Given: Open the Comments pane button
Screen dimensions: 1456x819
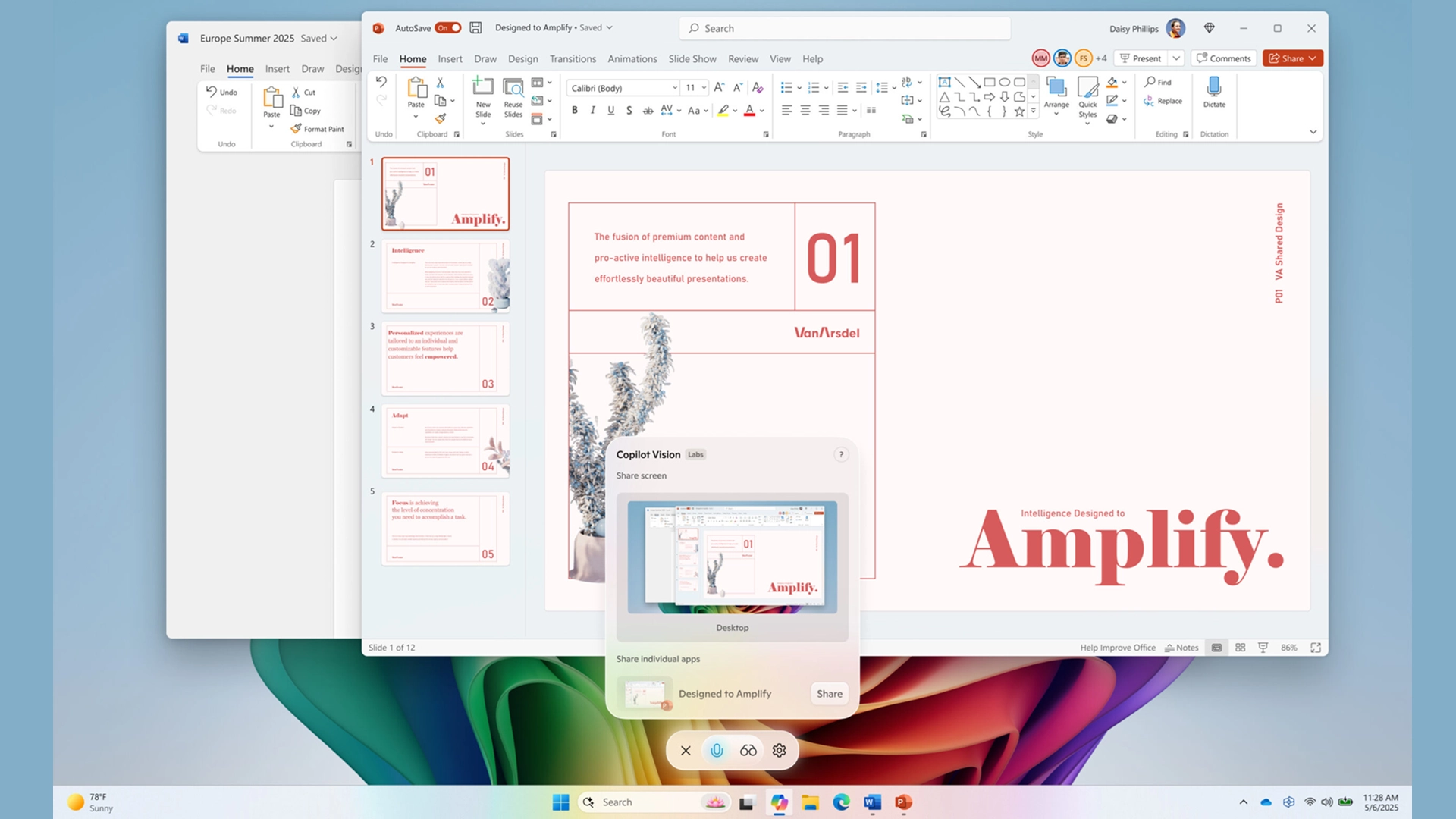Looking at the screenshot, I should pos(1223,58).
